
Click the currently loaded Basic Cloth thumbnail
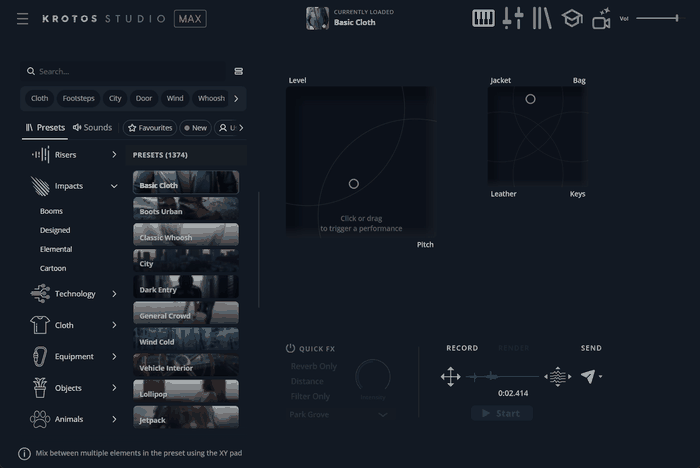click(317, 18)
